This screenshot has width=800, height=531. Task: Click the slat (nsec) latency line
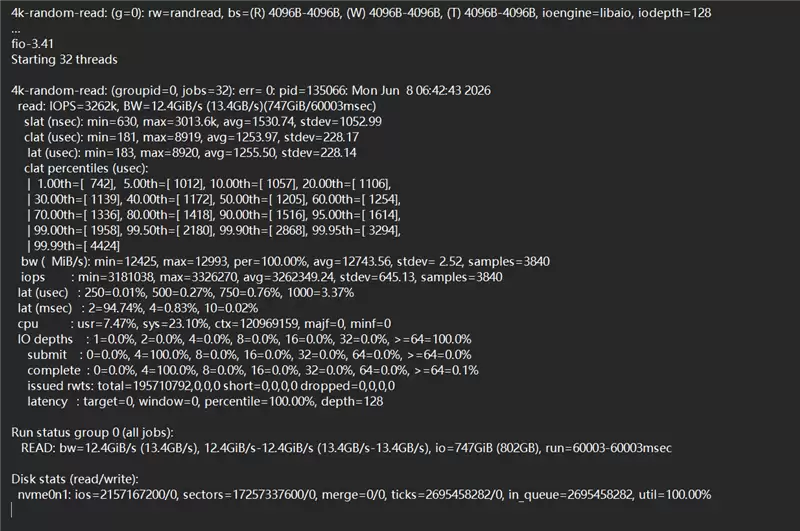tap(203, 122)
